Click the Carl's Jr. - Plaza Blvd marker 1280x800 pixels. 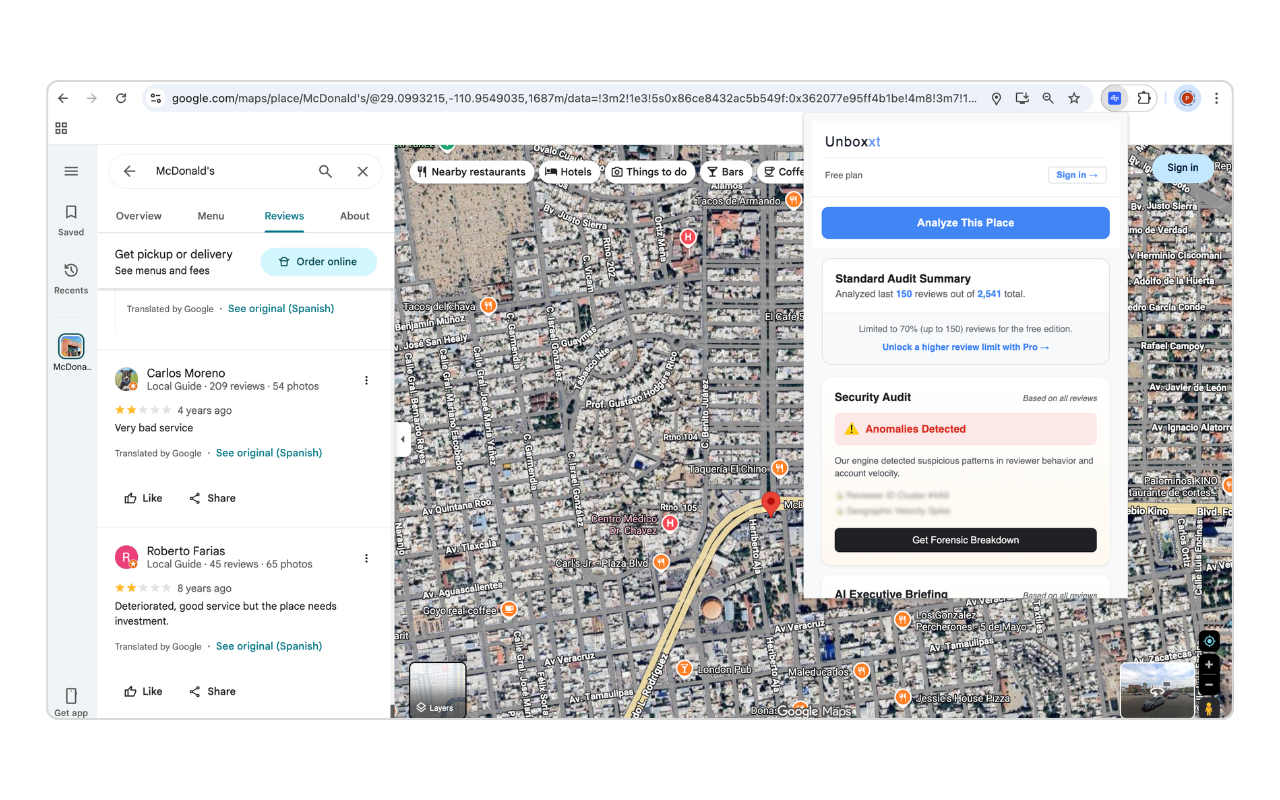[660, 563]
